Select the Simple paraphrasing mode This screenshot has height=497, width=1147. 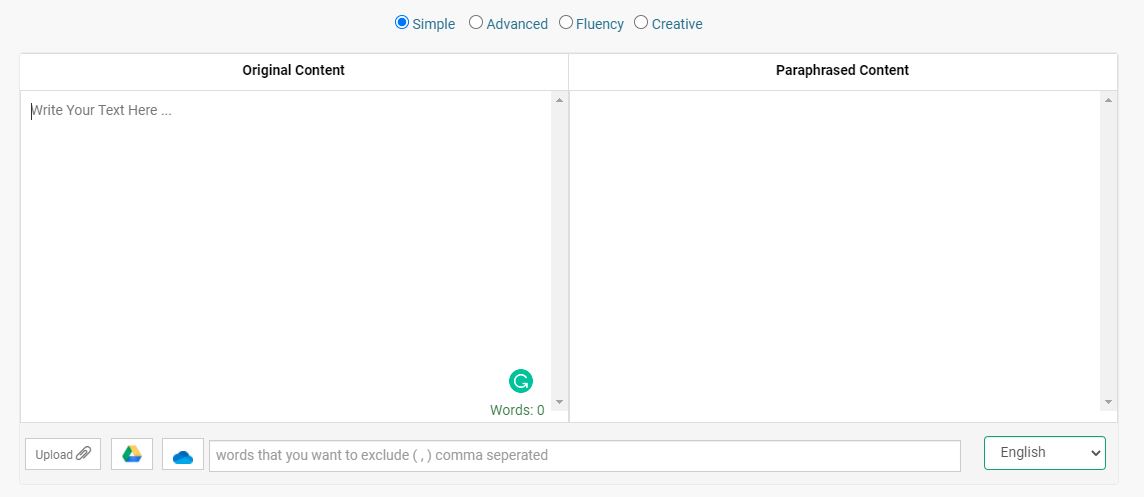[x=402, y=23]
